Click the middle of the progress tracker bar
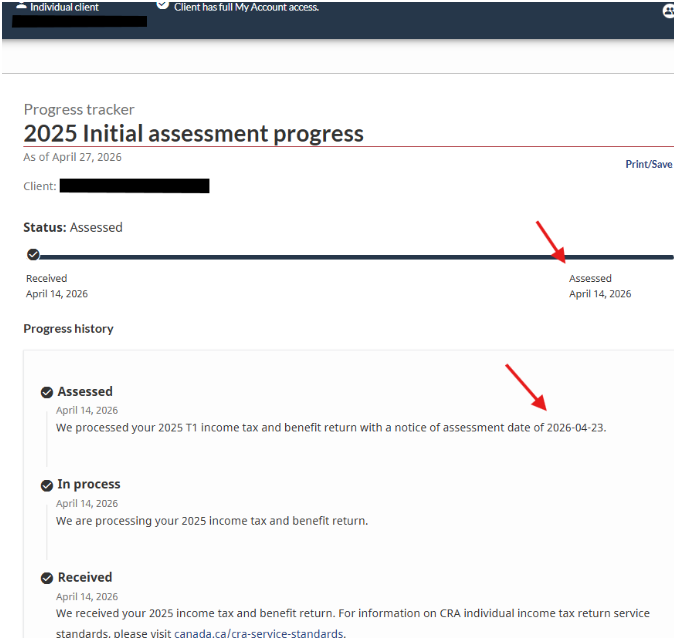Screen dimensions: 676x640 [x=350, y=256]
